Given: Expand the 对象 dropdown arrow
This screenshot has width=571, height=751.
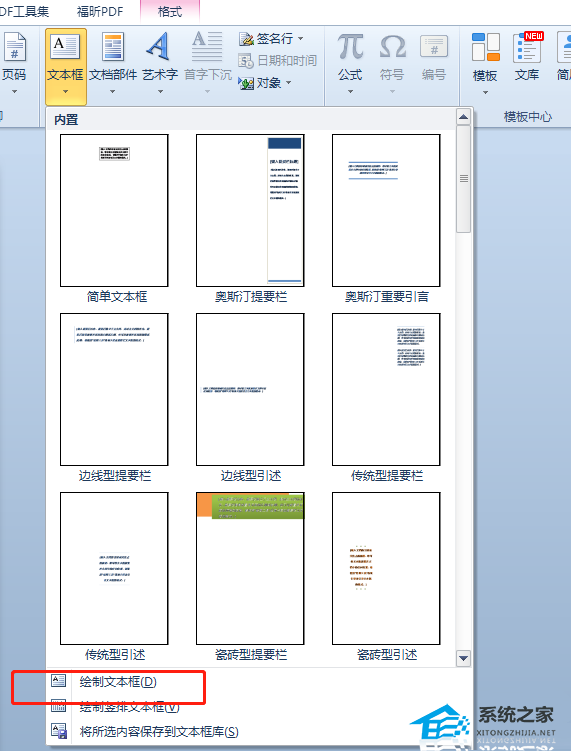Looking at the screenshot, I should (288, 83).
